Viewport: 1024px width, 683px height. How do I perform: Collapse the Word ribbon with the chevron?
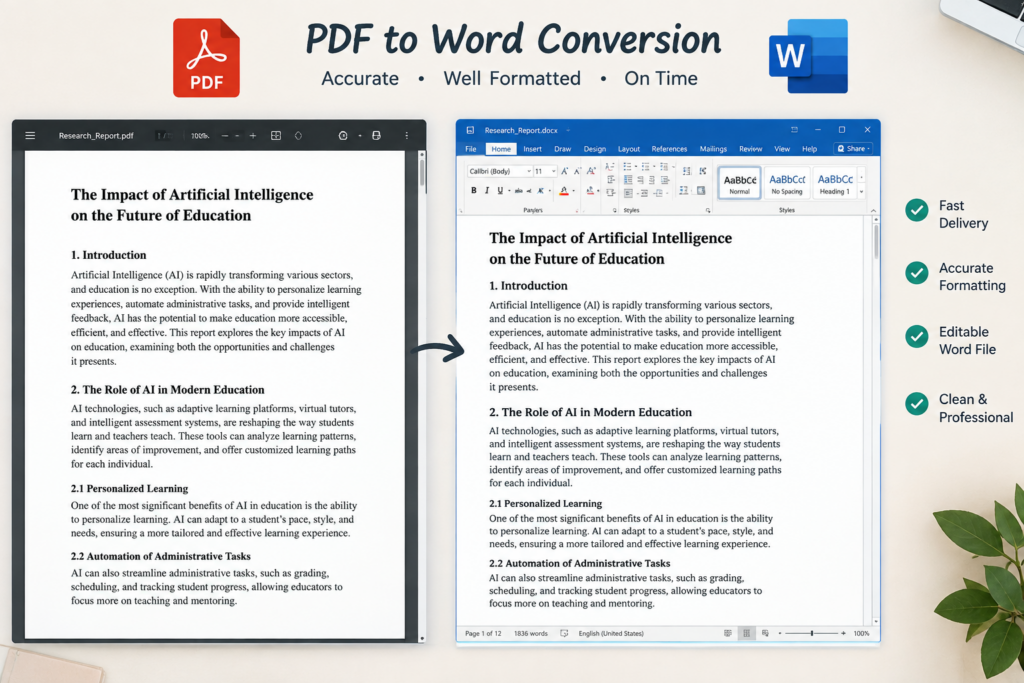point(873,210)
